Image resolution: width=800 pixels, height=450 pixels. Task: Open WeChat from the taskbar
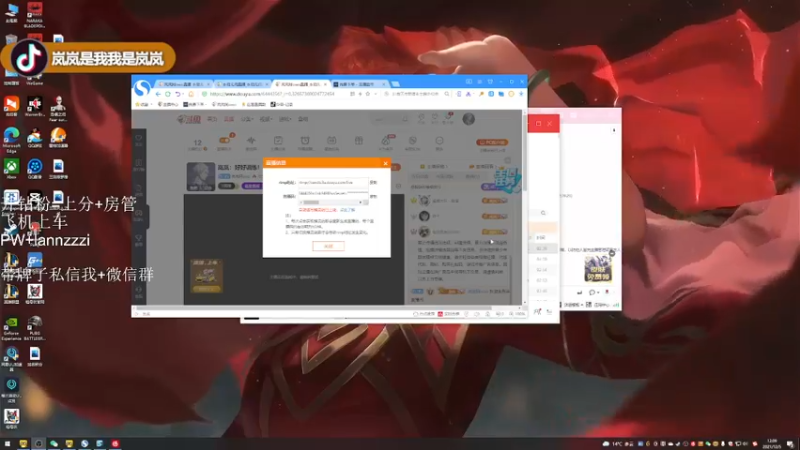[54, 444]
